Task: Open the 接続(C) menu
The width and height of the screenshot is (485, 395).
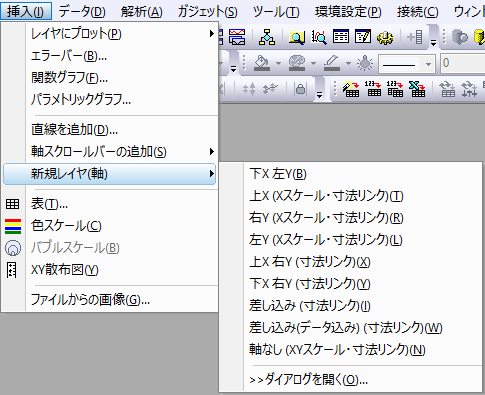Action: 418,12
